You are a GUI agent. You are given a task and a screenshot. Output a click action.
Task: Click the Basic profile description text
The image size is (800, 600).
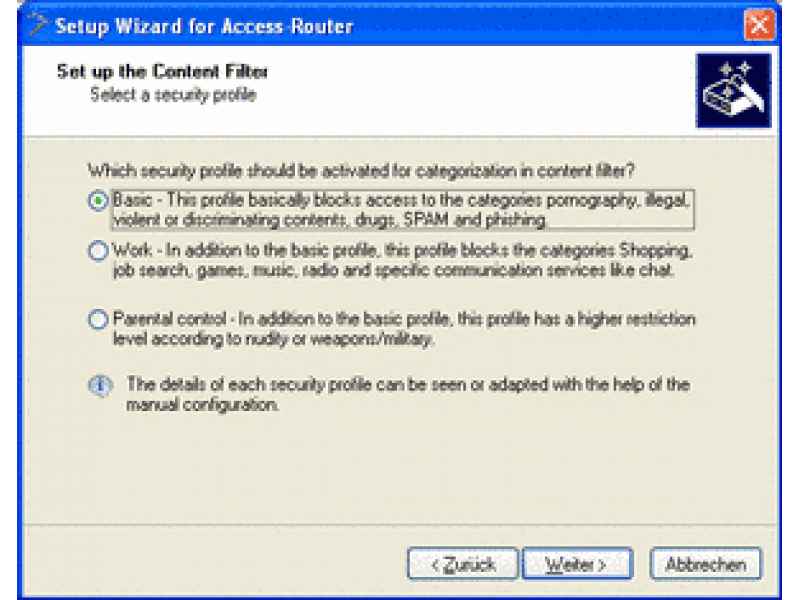(402, 210)
